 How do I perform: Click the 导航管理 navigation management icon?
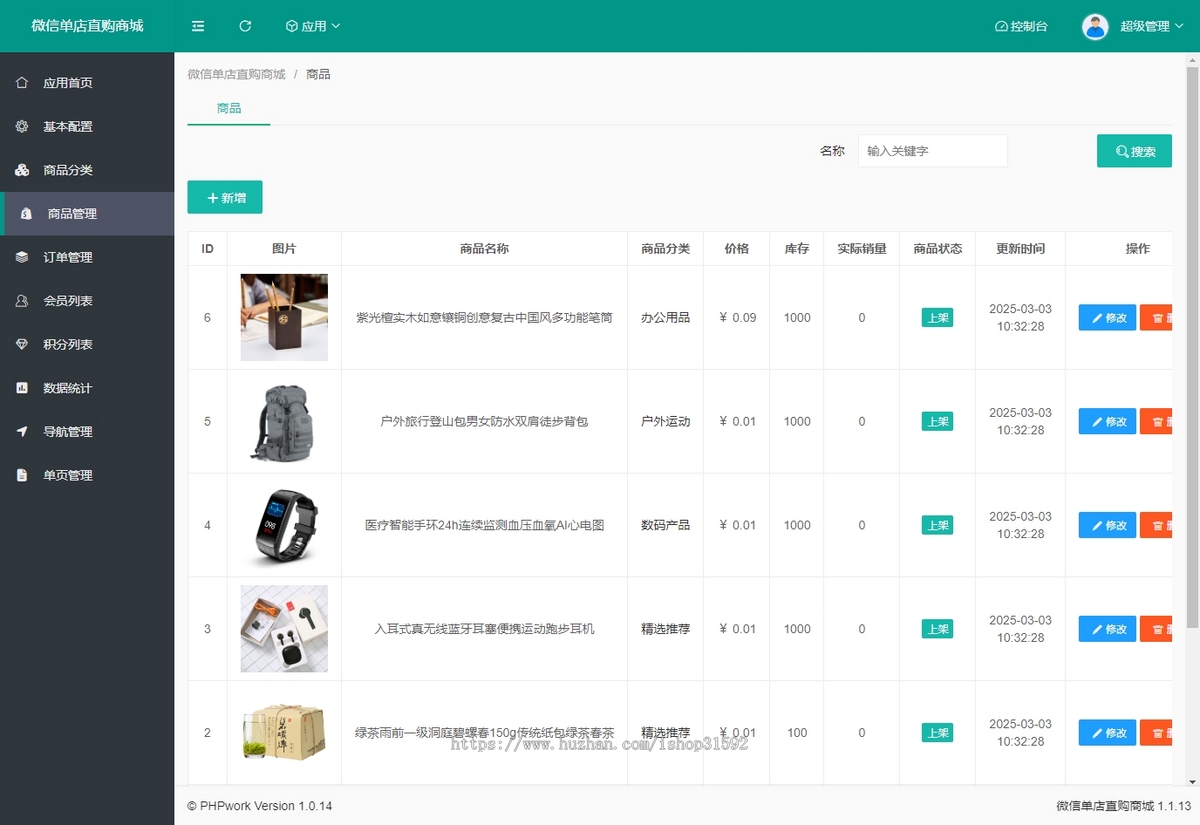(21, 431)
